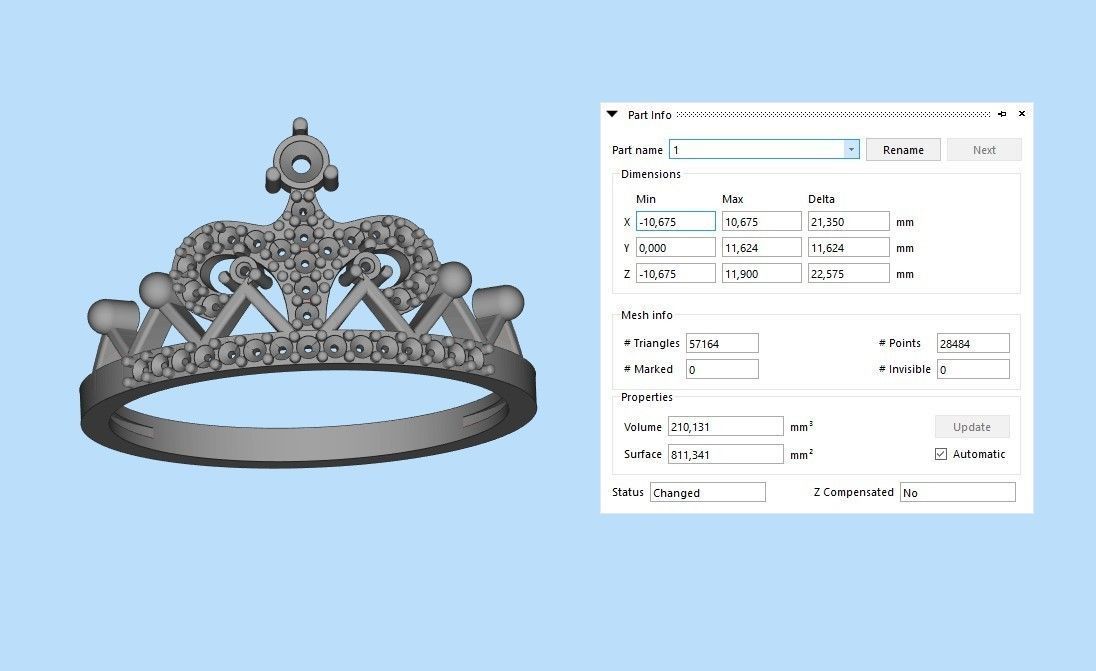Click the Properties group label
The width and height of the screenshot is (1096, 671).
[647, 397]
